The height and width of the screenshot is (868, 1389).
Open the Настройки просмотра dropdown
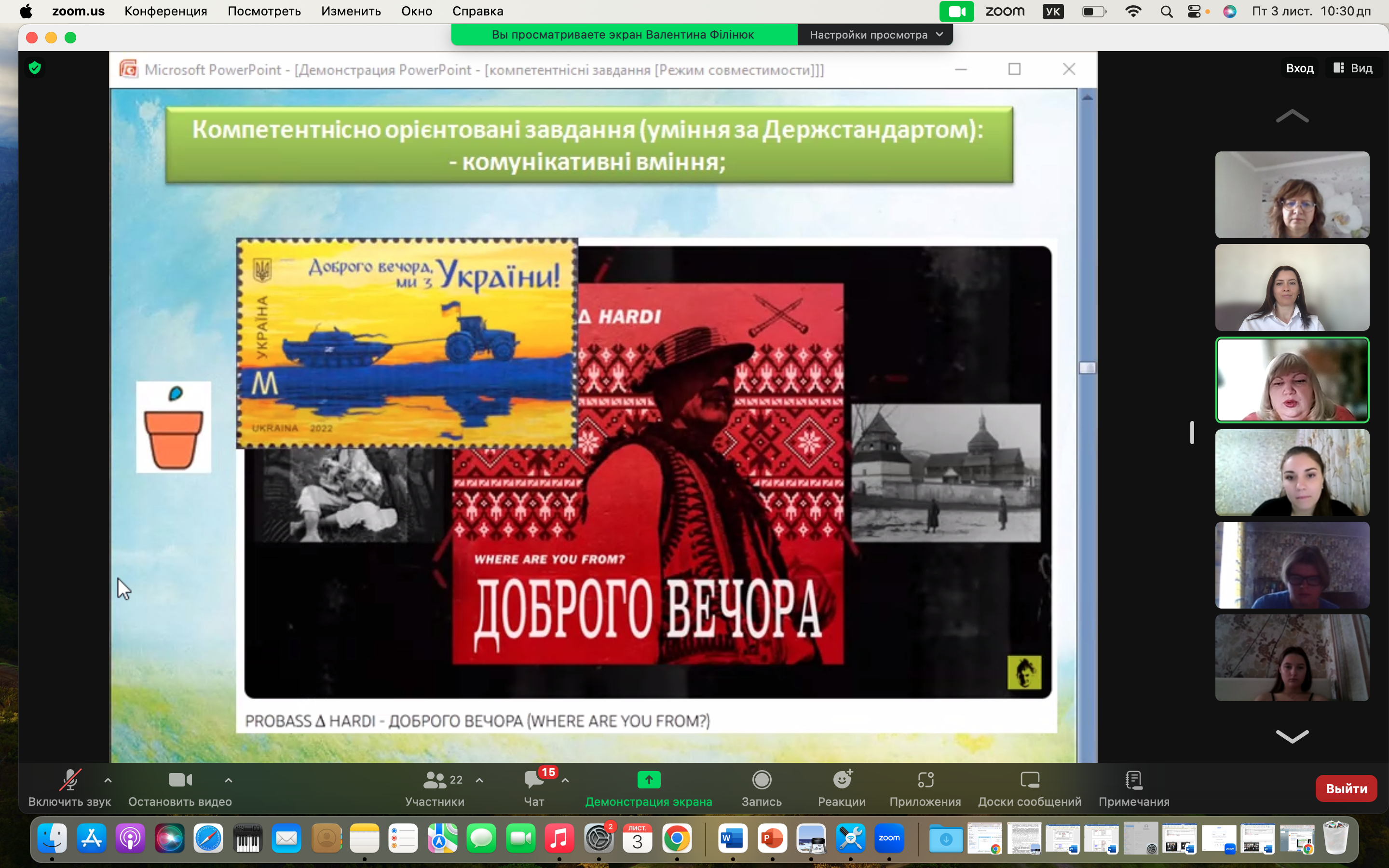[875, 34]
